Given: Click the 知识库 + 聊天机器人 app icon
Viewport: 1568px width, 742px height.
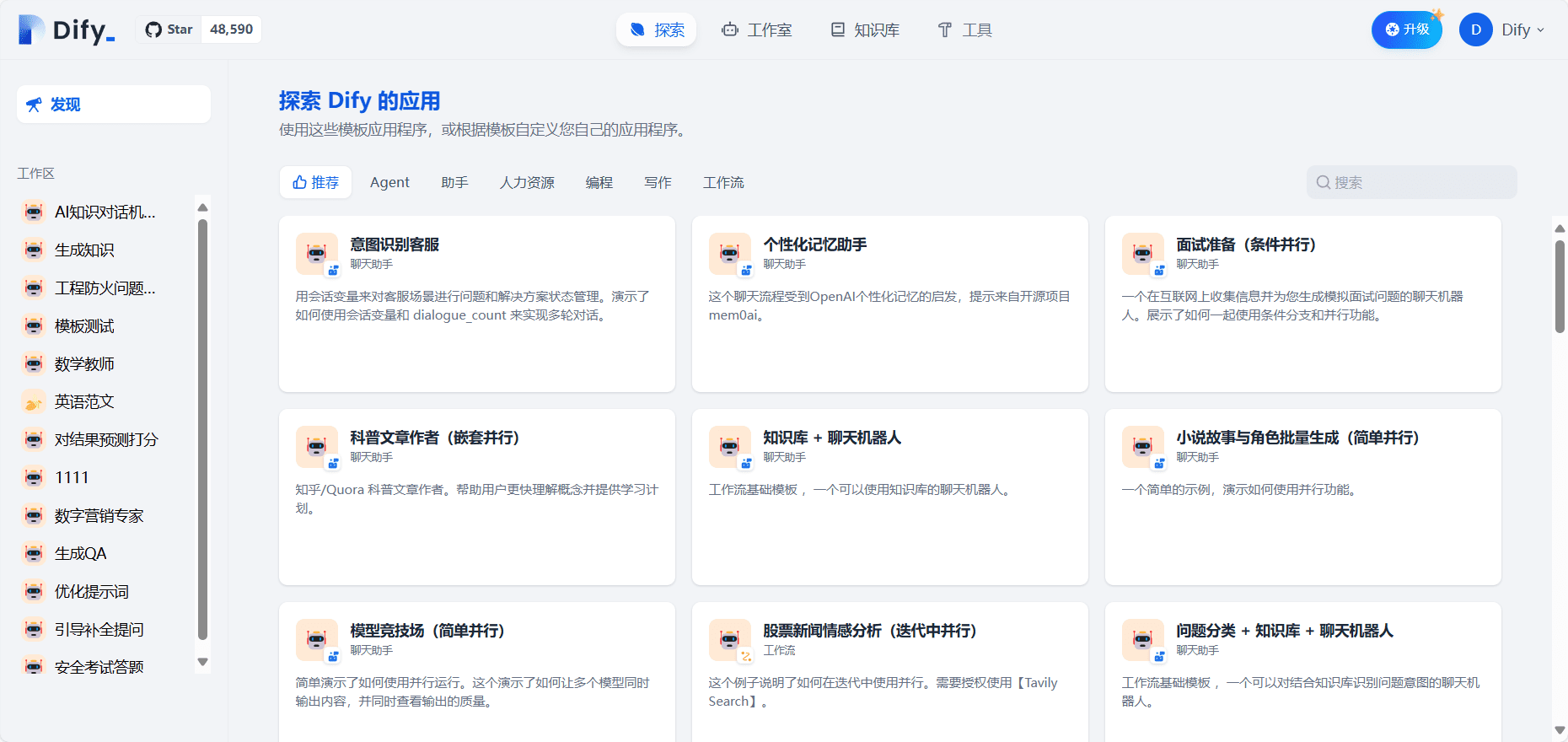Looking at the screenshot, I should pyautogui.click(x=730, y=447).
